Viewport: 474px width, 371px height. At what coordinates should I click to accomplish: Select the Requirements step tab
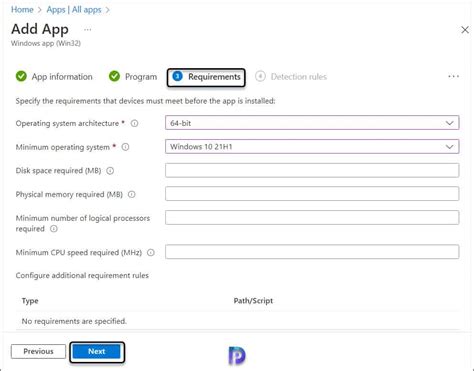pyautogui.click(x=206, y=77)
